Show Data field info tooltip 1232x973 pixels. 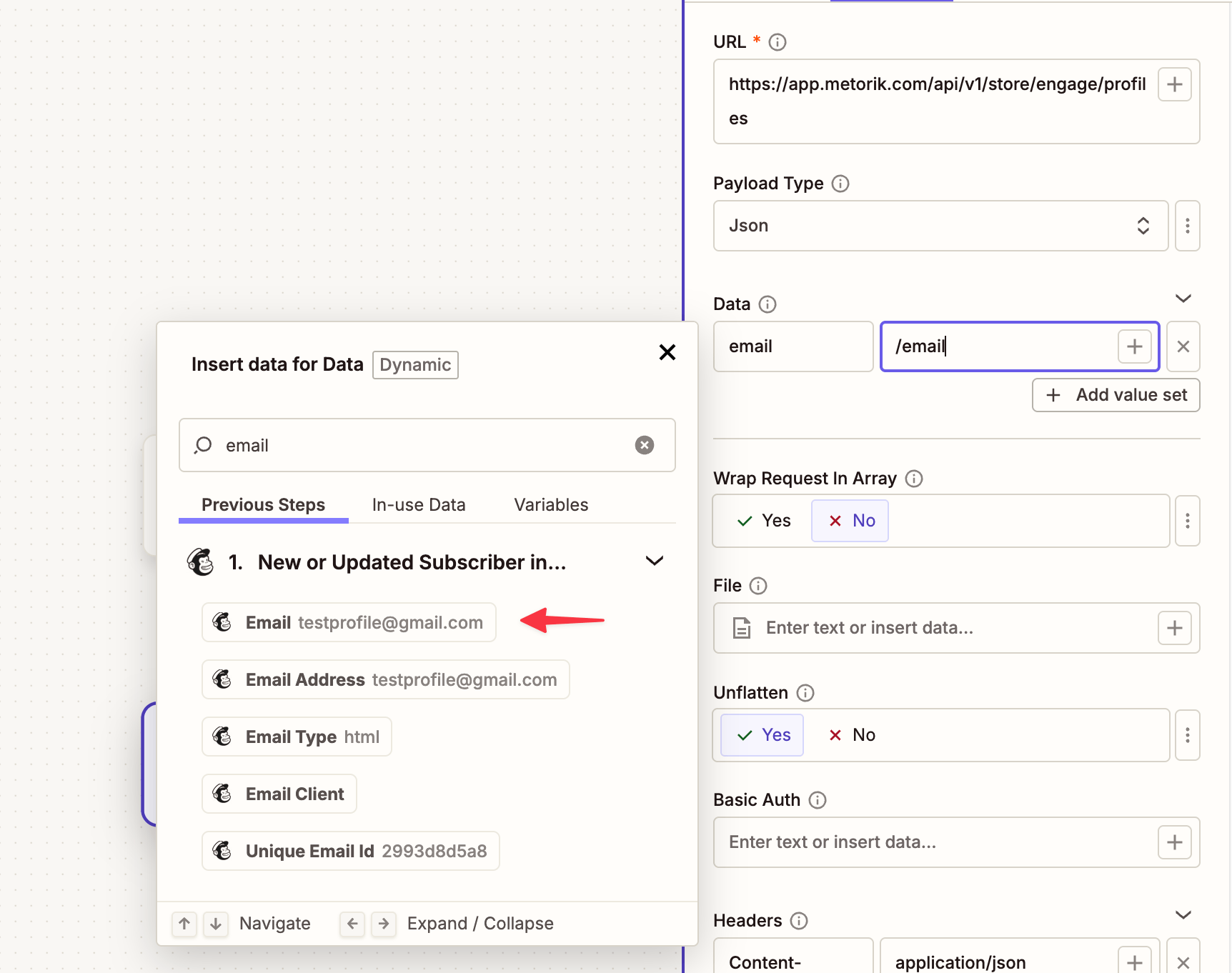767,304
